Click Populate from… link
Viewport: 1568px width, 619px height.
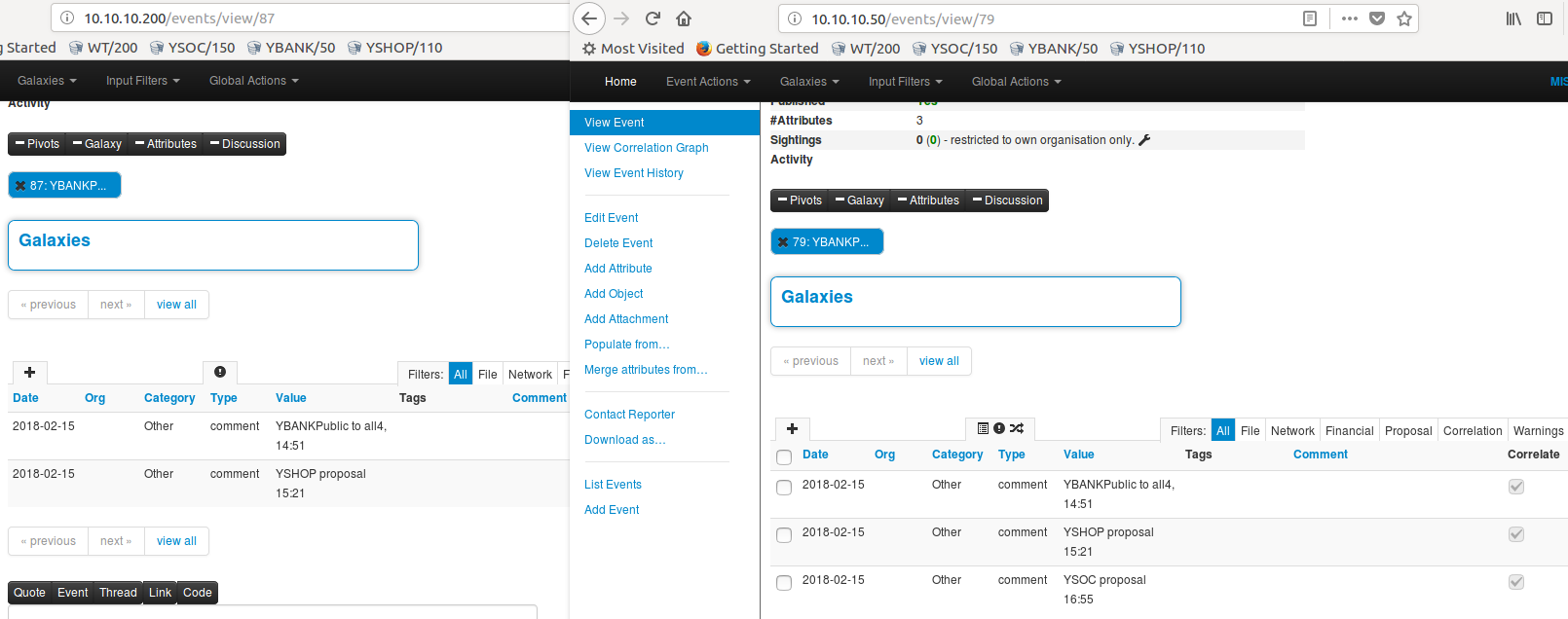click(627, 345)
